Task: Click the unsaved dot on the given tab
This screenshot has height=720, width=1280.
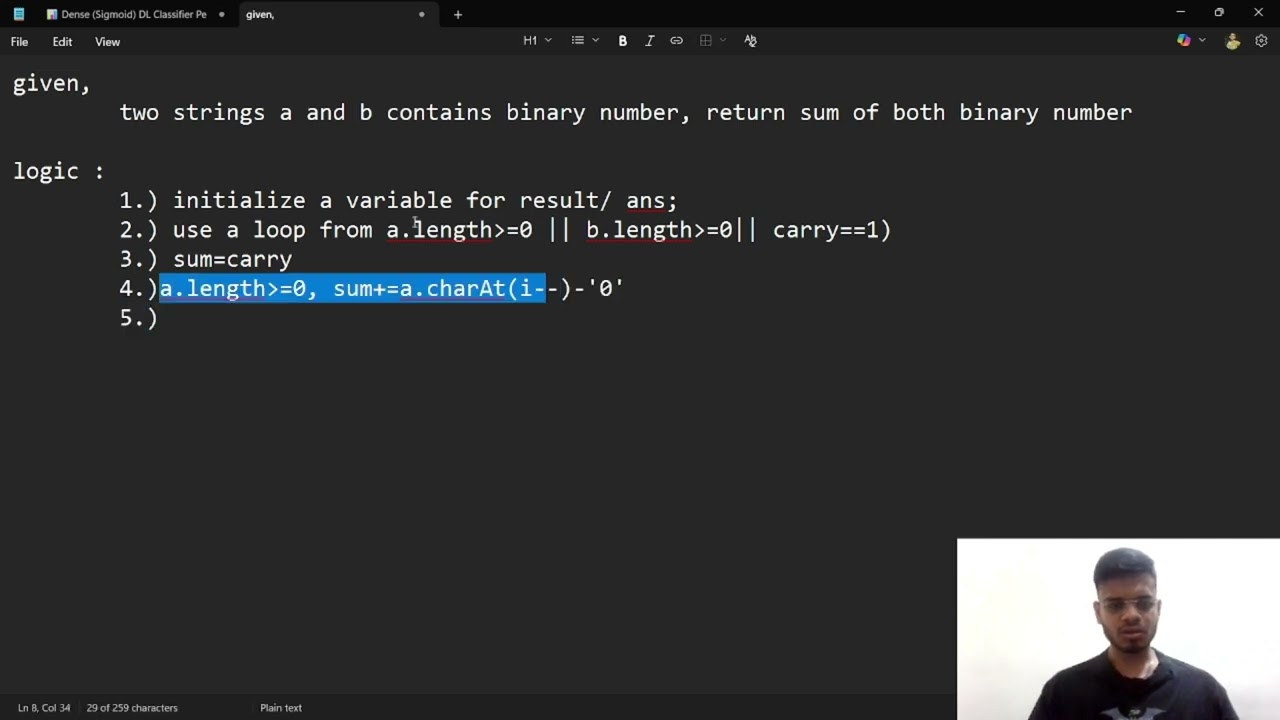Action: [x=421, y=14]
